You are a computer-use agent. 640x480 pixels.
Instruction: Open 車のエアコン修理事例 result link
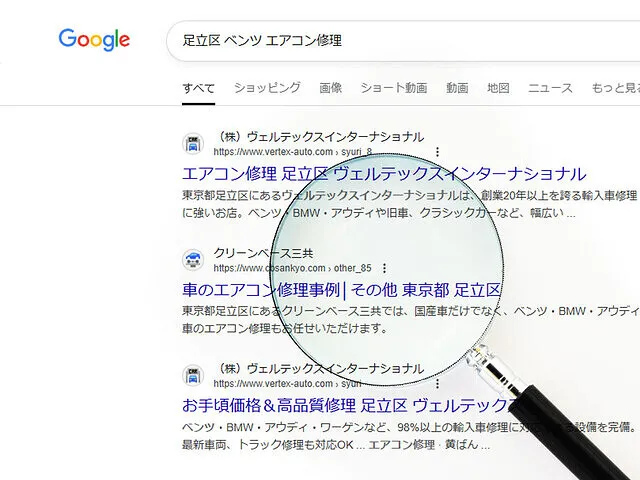341,290
